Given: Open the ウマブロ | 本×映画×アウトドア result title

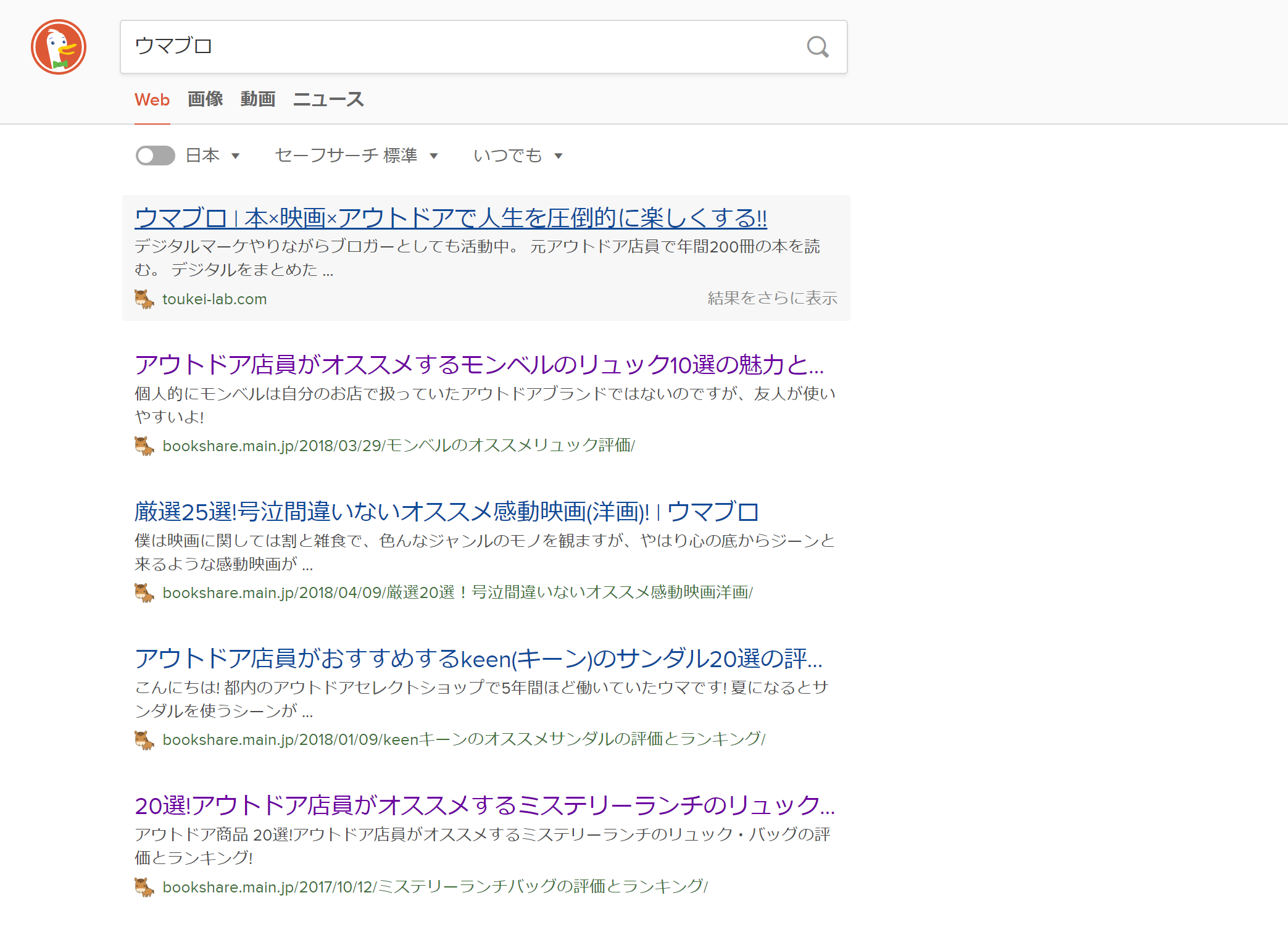Looking at the screenshot, I should [x=451, y=218].
